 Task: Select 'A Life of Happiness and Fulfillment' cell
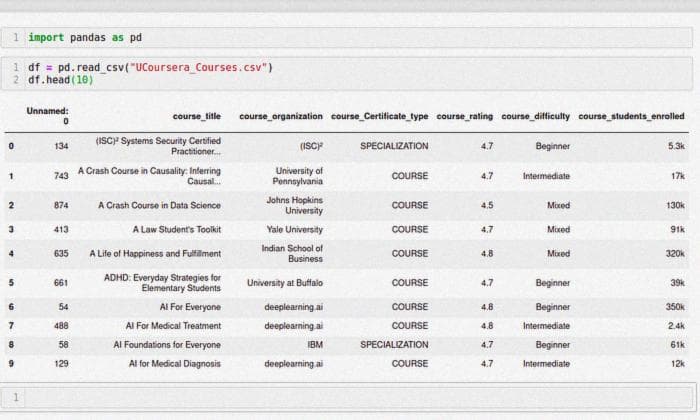tap(155, 254)
